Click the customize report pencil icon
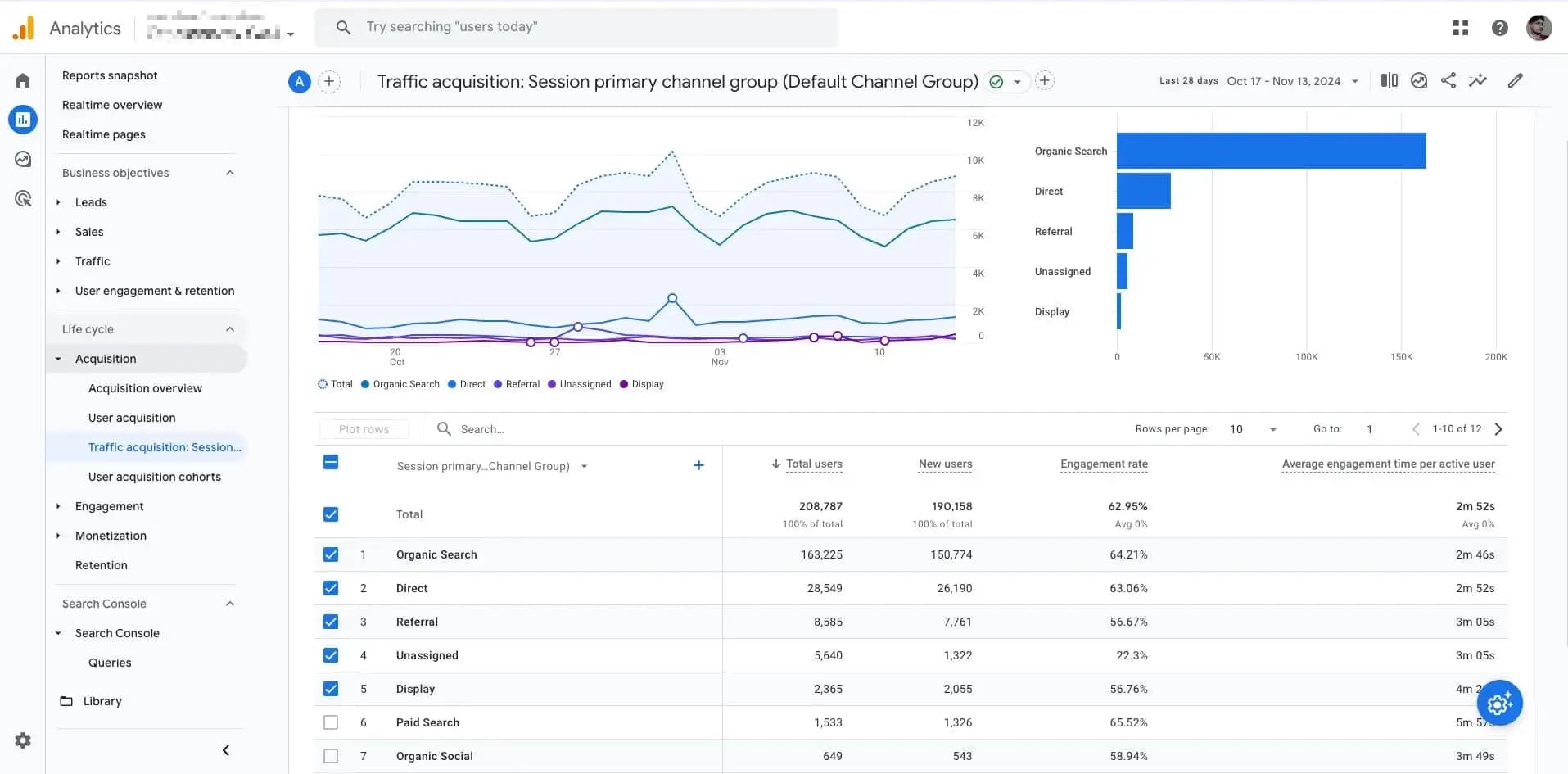The image size is (1568, 774). click(x=1516, y=80)
